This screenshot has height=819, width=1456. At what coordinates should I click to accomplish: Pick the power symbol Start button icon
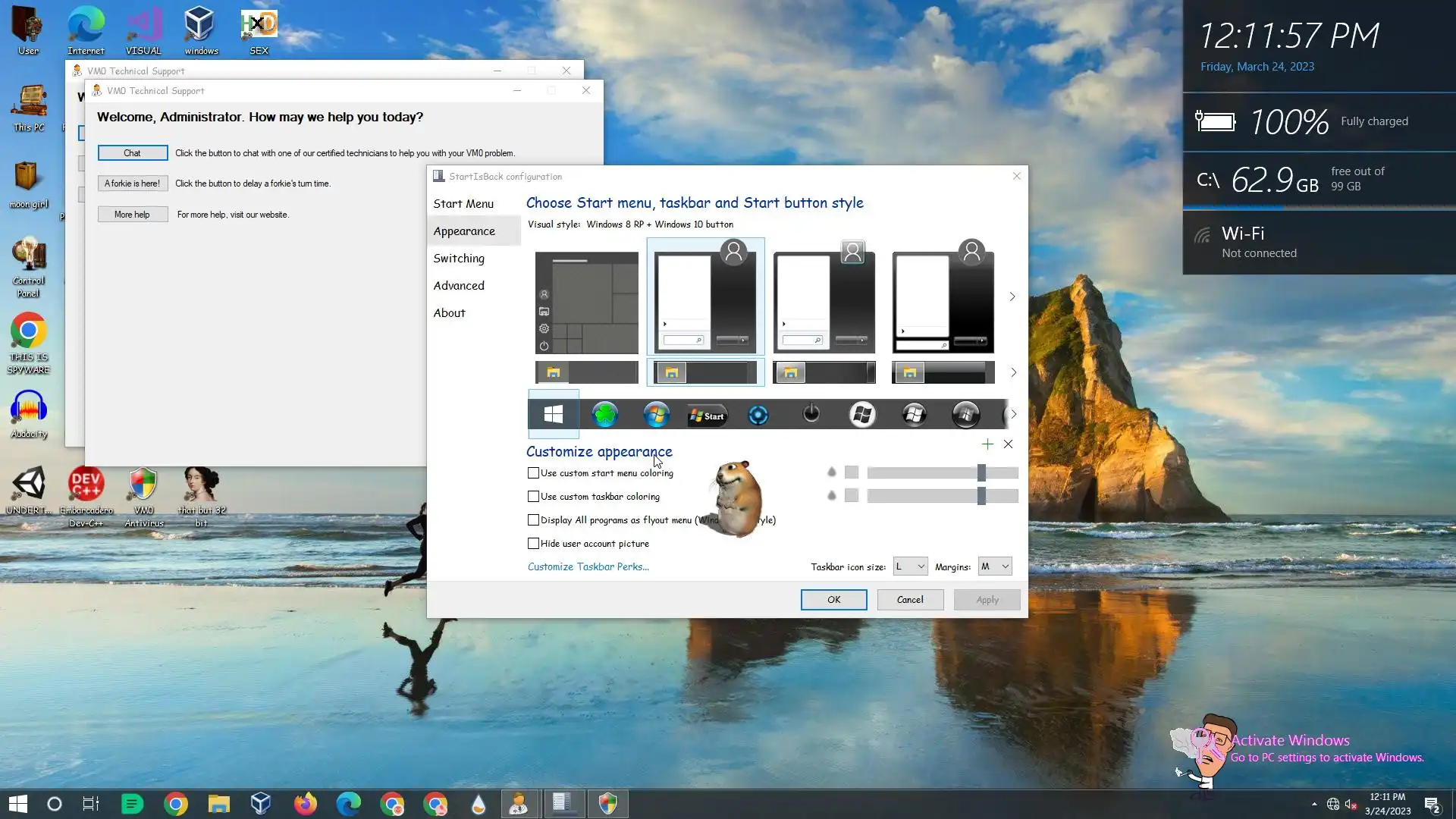[811, 415]
